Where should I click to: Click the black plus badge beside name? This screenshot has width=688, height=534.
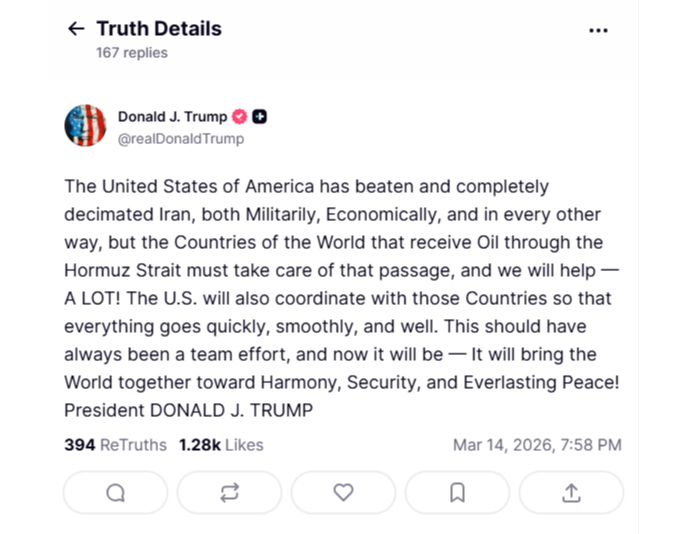coord(259,116)
